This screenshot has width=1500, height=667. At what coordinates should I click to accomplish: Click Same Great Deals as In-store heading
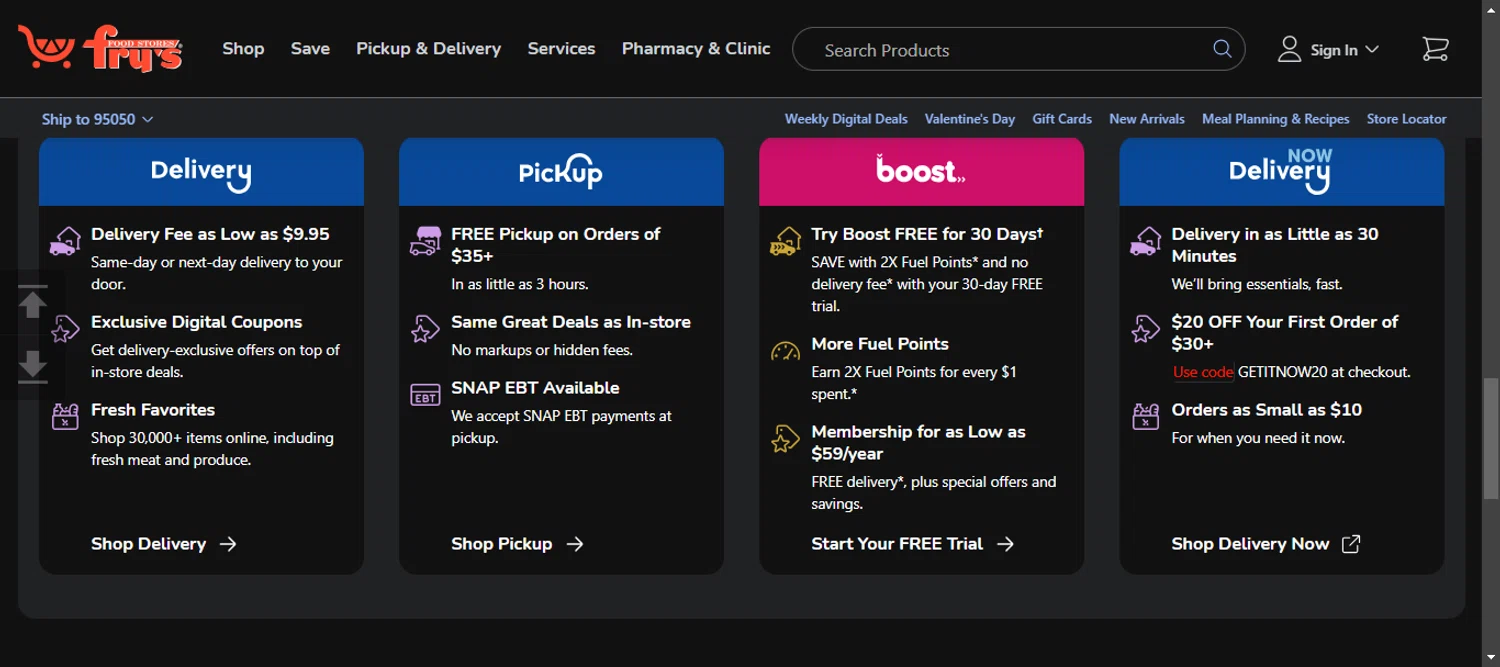point(571,322)
